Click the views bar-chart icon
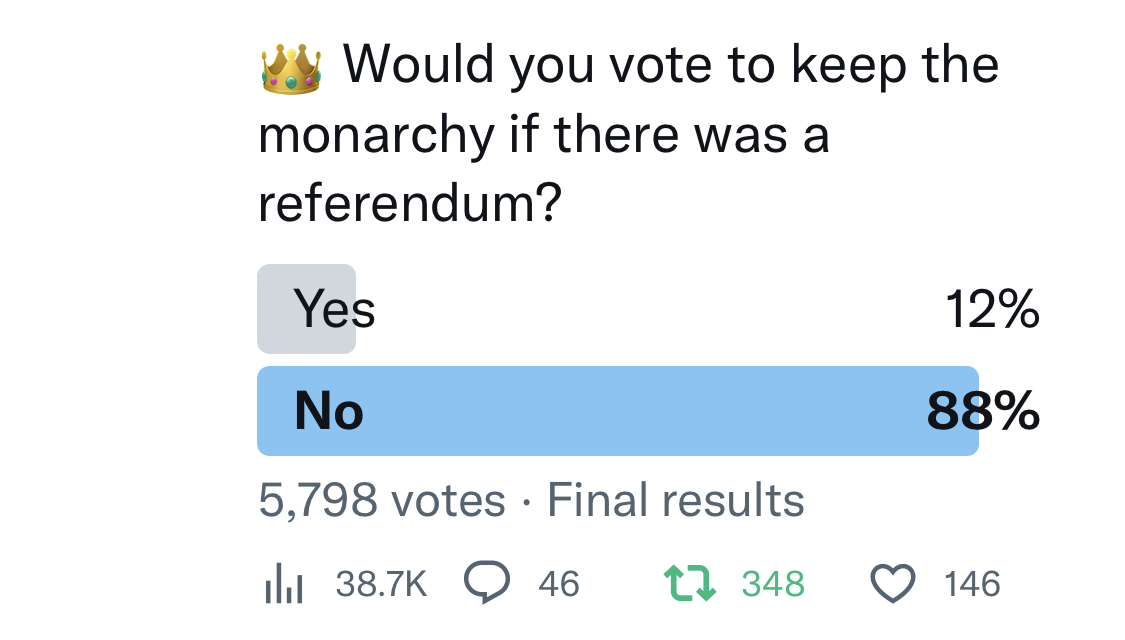 (x=283, y=583)
